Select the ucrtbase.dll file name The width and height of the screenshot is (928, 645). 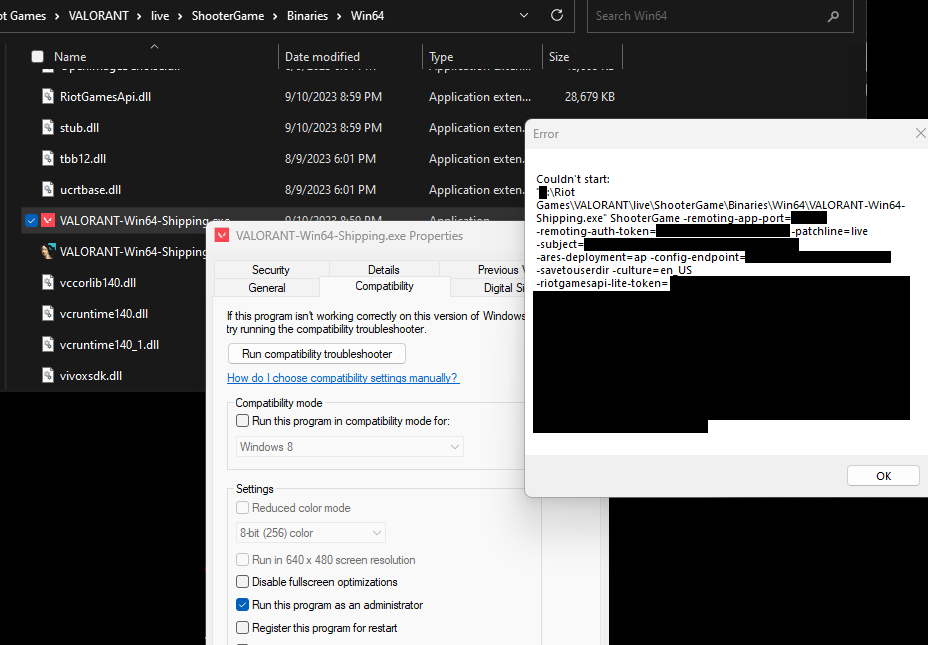click(91, 190)
